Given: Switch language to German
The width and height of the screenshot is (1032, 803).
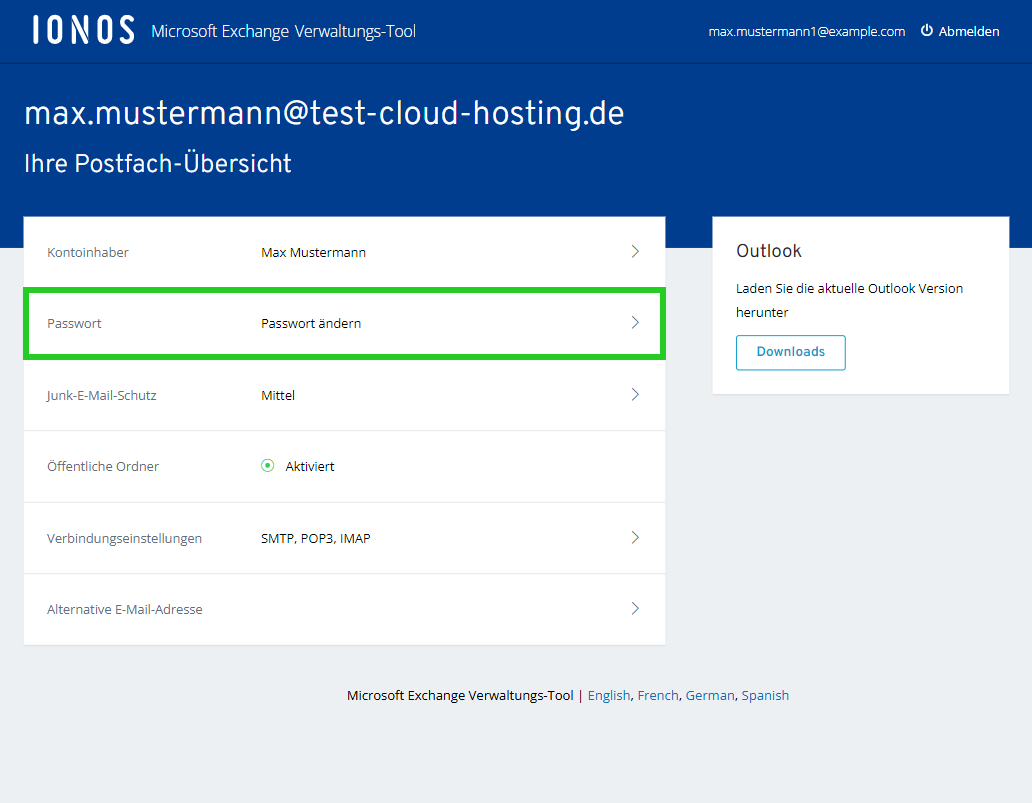Looking at the screenshot, I should pos(710,696).
